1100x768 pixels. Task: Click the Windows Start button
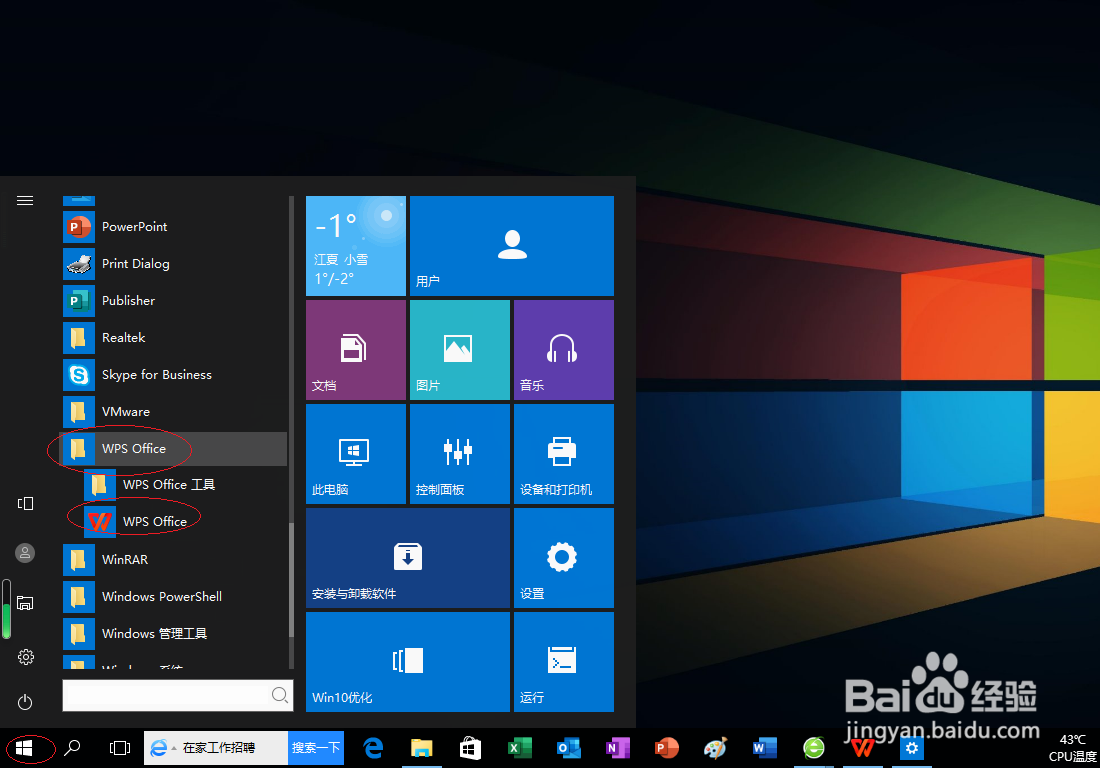(x=24, y=748)
